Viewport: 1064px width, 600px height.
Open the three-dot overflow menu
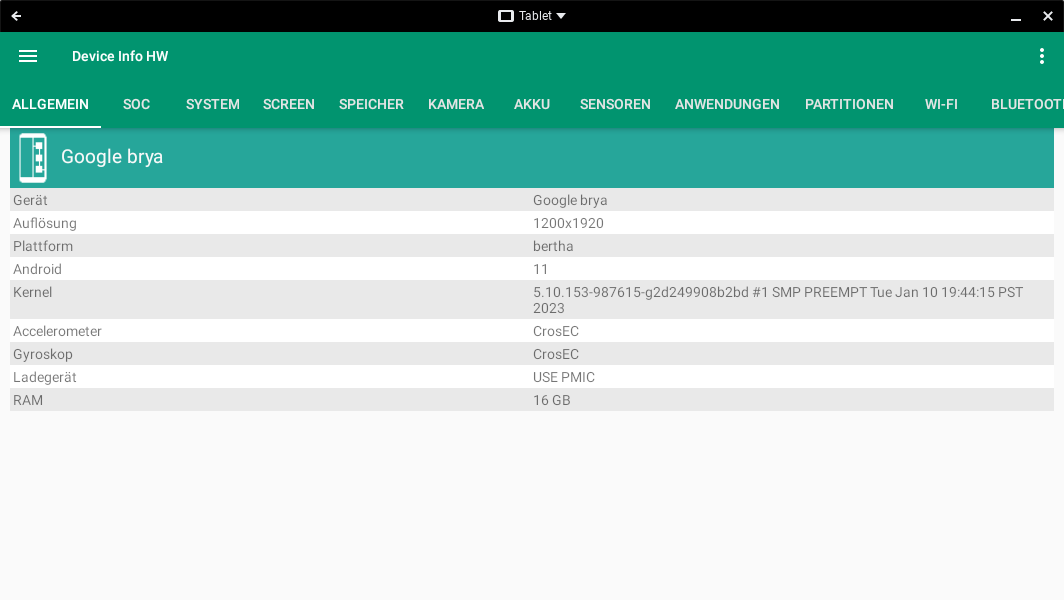[x=1042, y=56]
